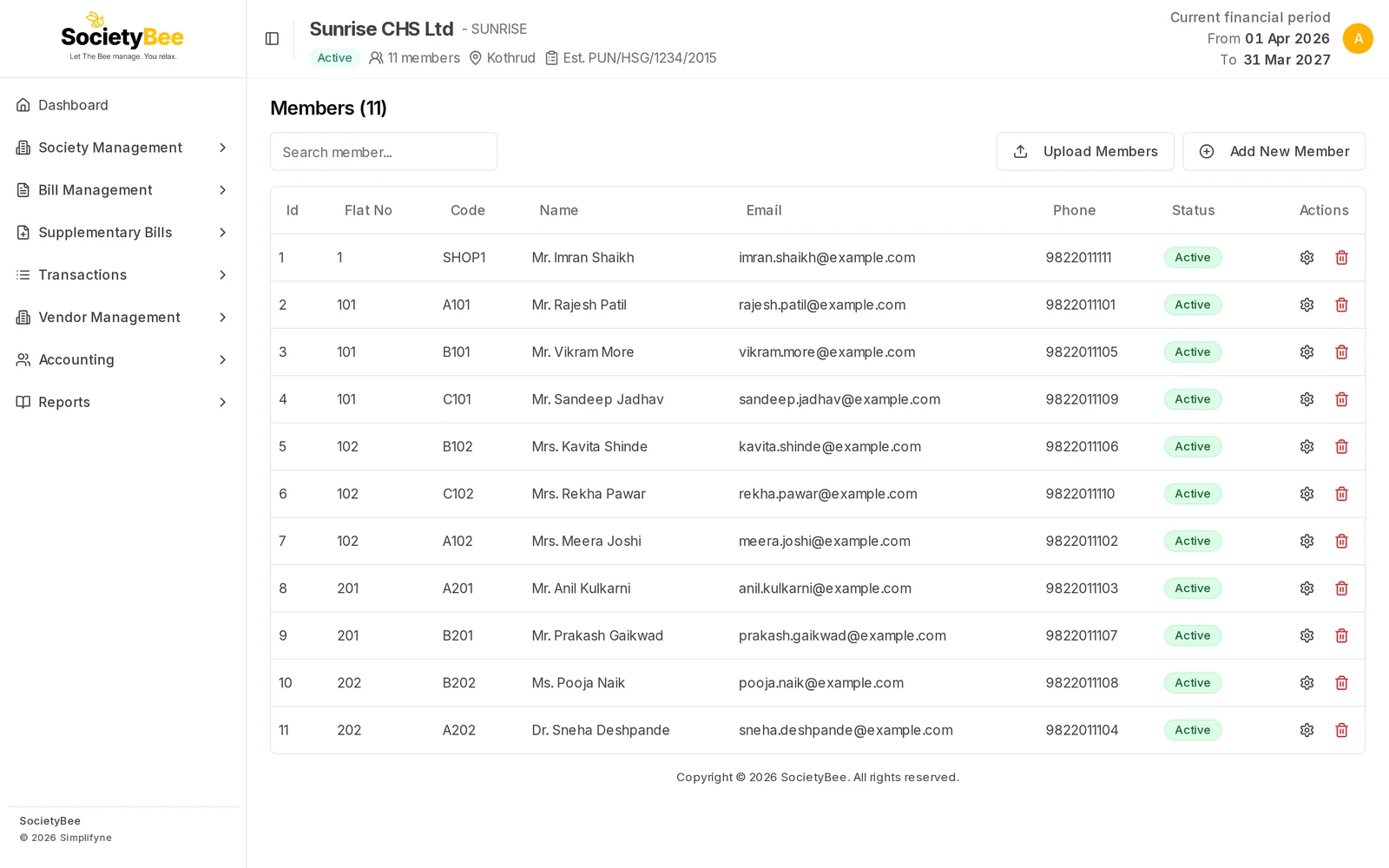
Task: Click Add New Member button
Action: coord(1274,151)
